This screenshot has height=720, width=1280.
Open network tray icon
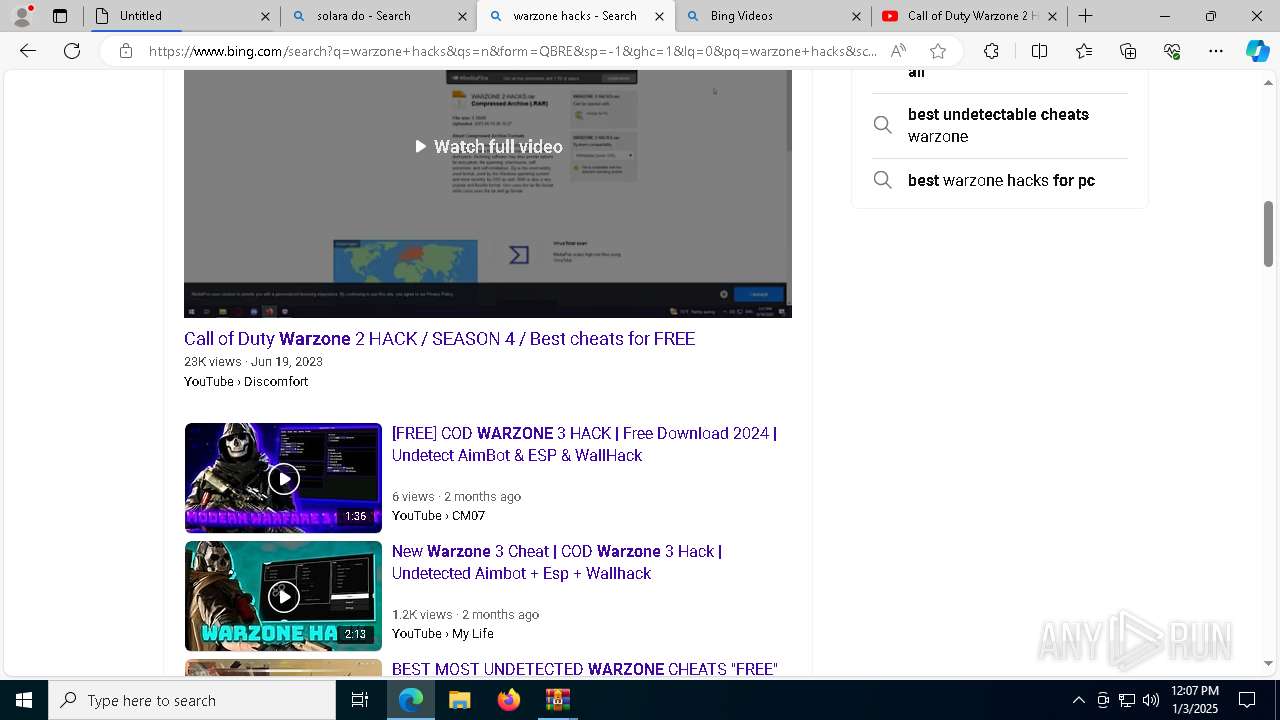pos(1127,700)
